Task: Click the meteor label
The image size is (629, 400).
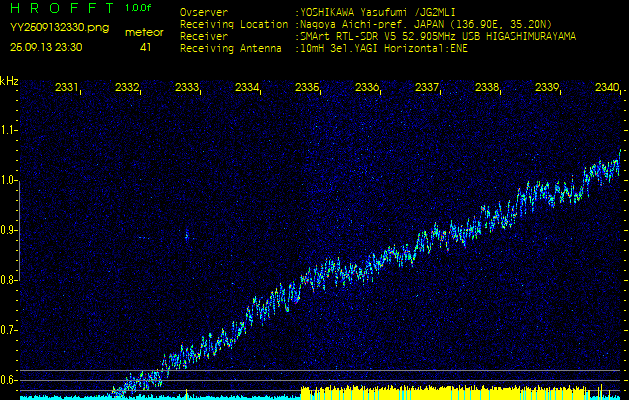Action: tap(145, 32)
